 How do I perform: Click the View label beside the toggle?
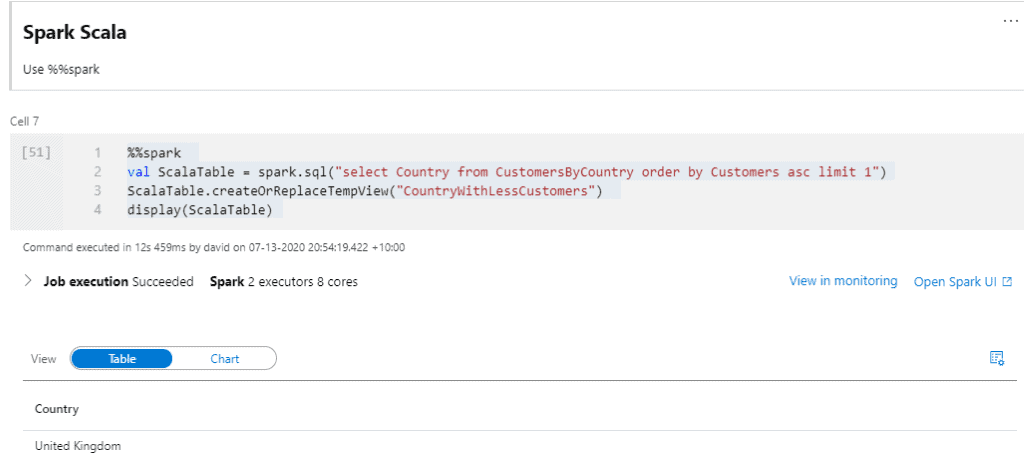tap(44, 359)
